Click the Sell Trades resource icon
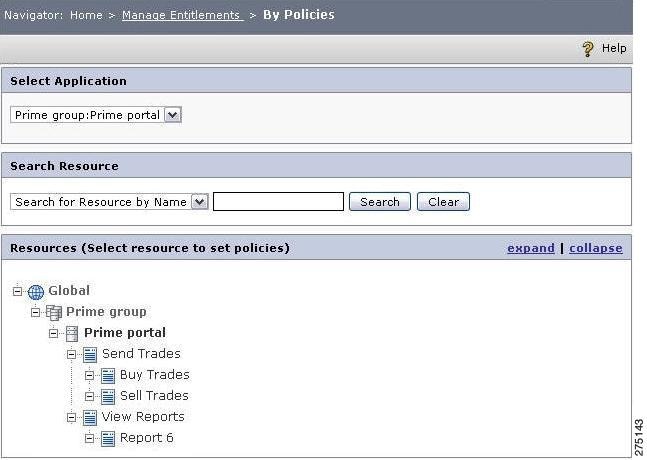This screenshot has height=460, width=647. pyautogui.click(x=108, y=397)
